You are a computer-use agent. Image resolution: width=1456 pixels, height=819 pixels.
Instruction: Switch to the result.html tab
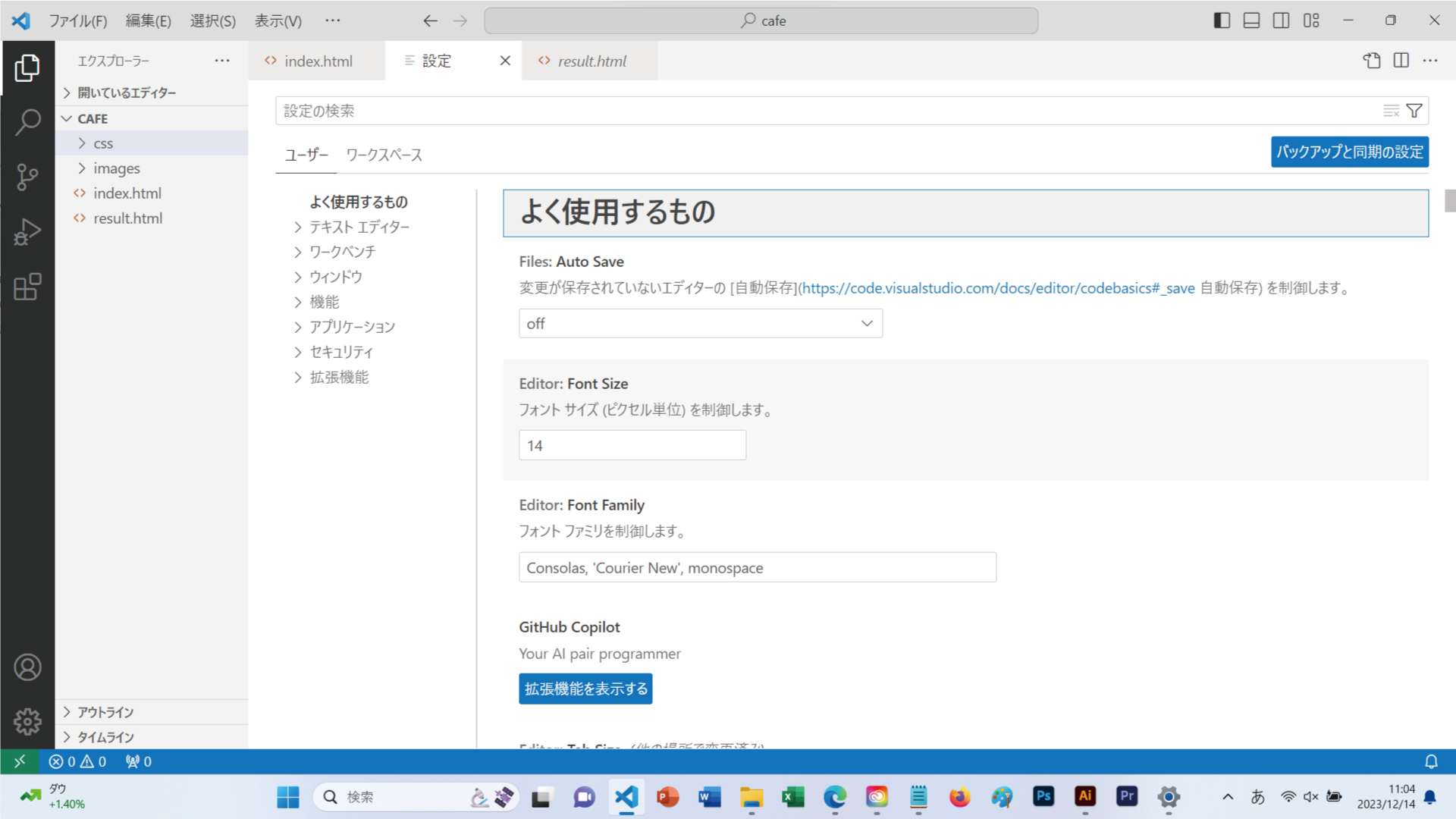click(591, 61)
